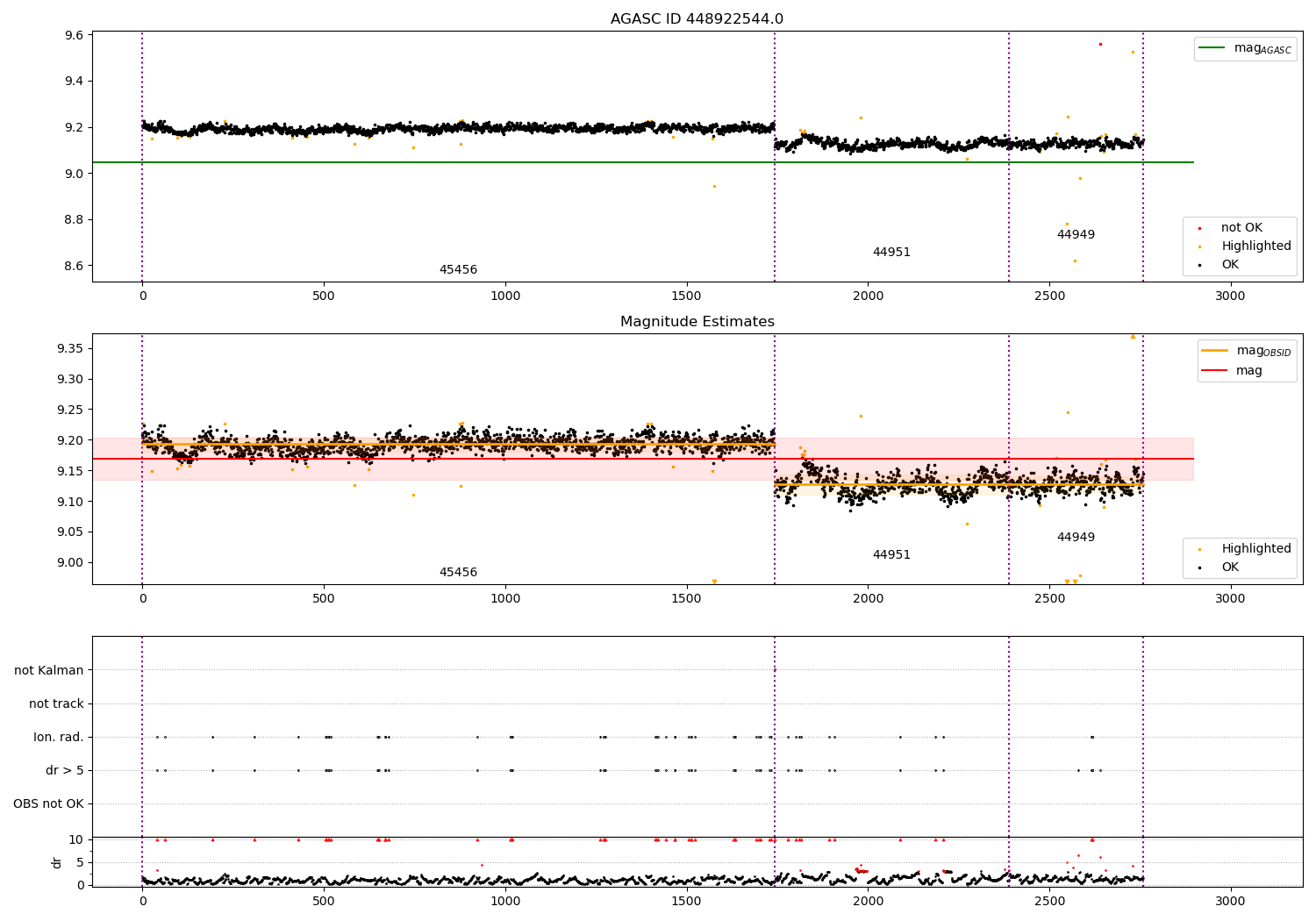Screen dimensions: 1316x921
Task: Click the 9.10 y-axis tick label
Action: click(x=70, y=503)
